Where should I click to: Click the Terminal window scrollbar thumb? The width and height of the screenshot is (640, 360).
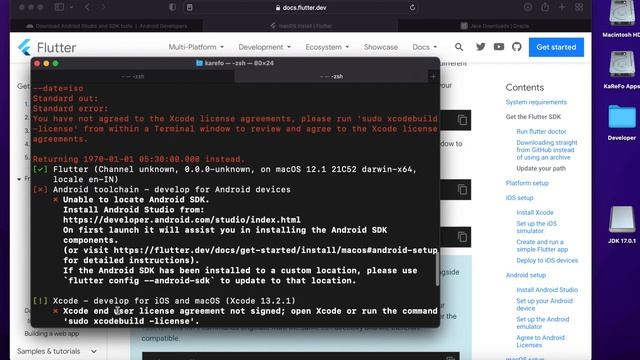[437, 269]
